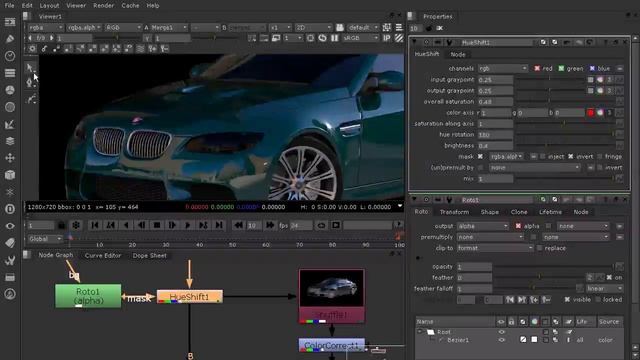Open the Deep nodes D icon
This screenshot has height=360, width=640.
[x=10, y=209]
